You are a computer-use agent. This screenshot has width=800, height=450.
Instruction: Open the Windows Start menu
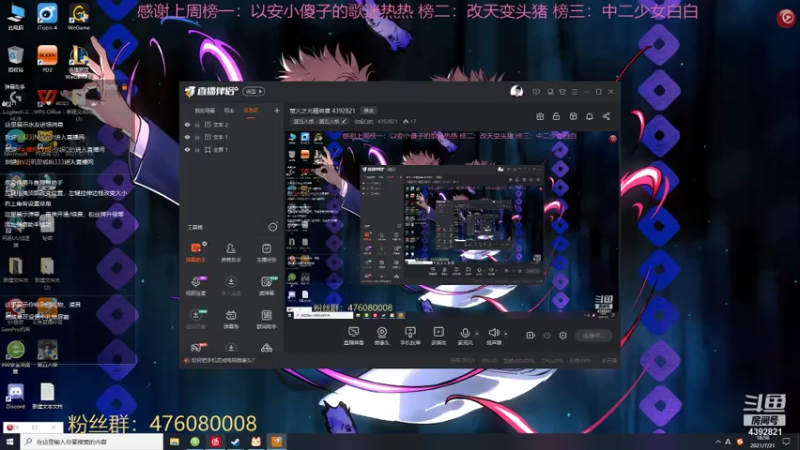pyautogui.click(x=10, y=441)
